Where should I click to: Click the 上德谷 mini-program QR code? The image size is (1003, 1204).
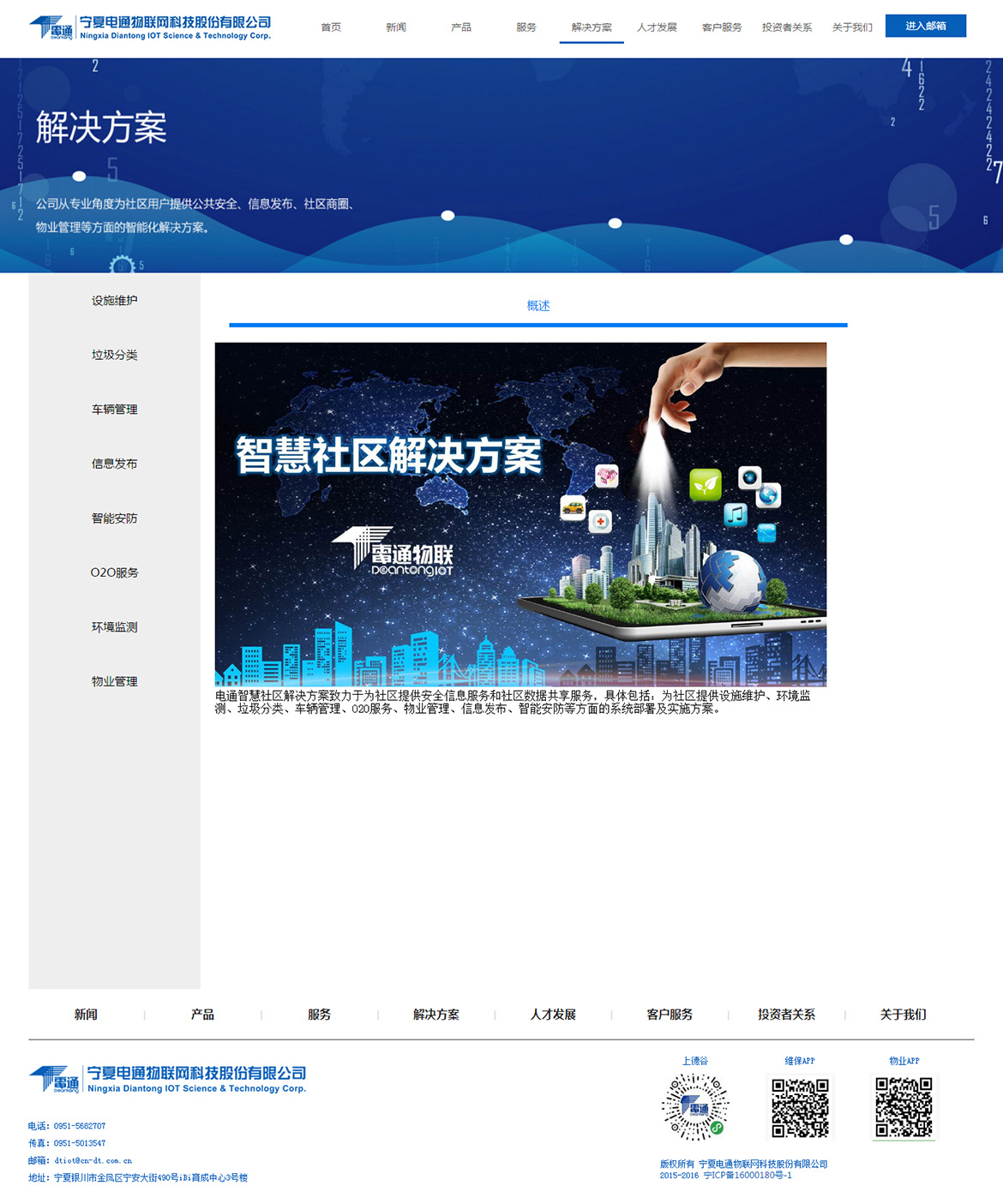(x=695, y=1107)
